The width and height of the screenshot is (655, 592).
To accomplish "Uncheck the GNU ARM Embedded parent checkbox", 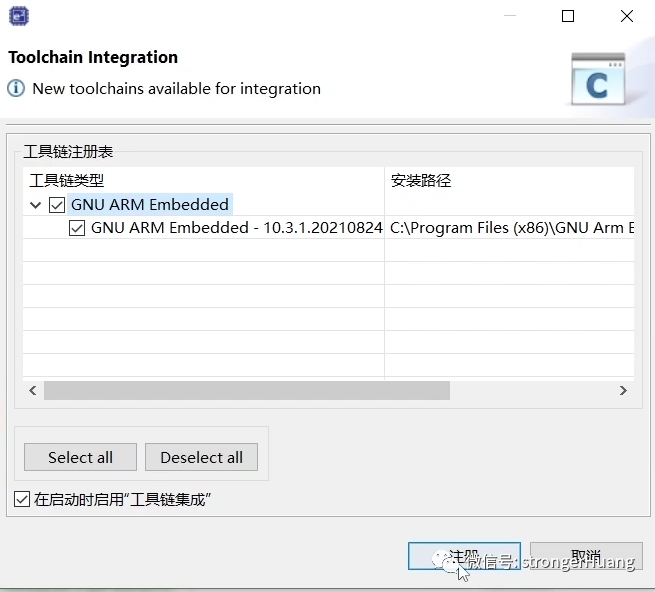I will point(57,204).
